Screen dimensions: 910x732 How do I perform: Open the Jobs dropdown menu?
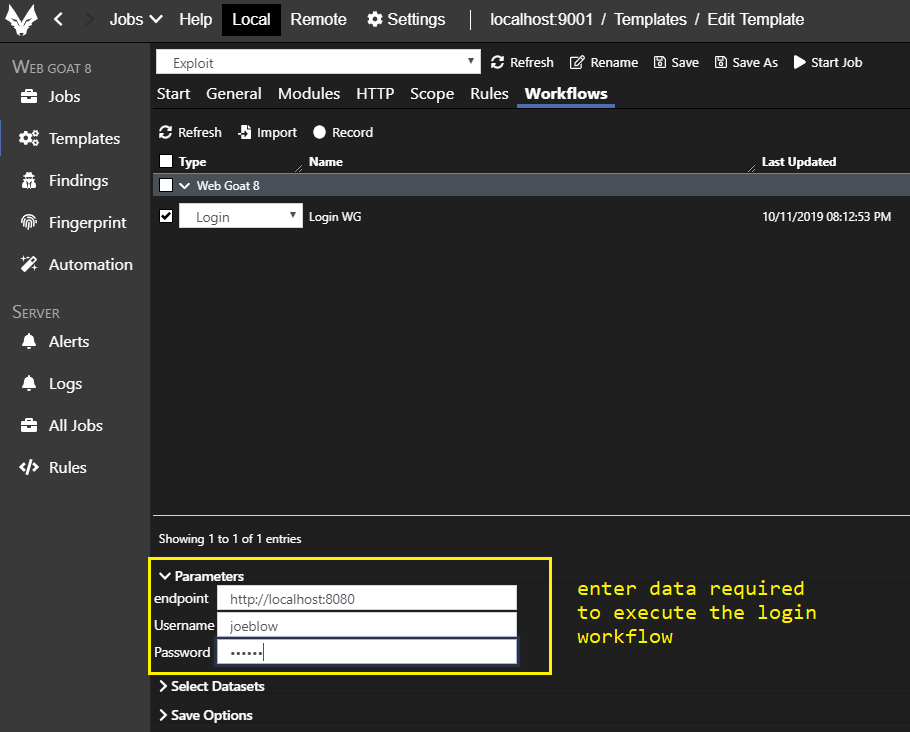coord(136,19)
